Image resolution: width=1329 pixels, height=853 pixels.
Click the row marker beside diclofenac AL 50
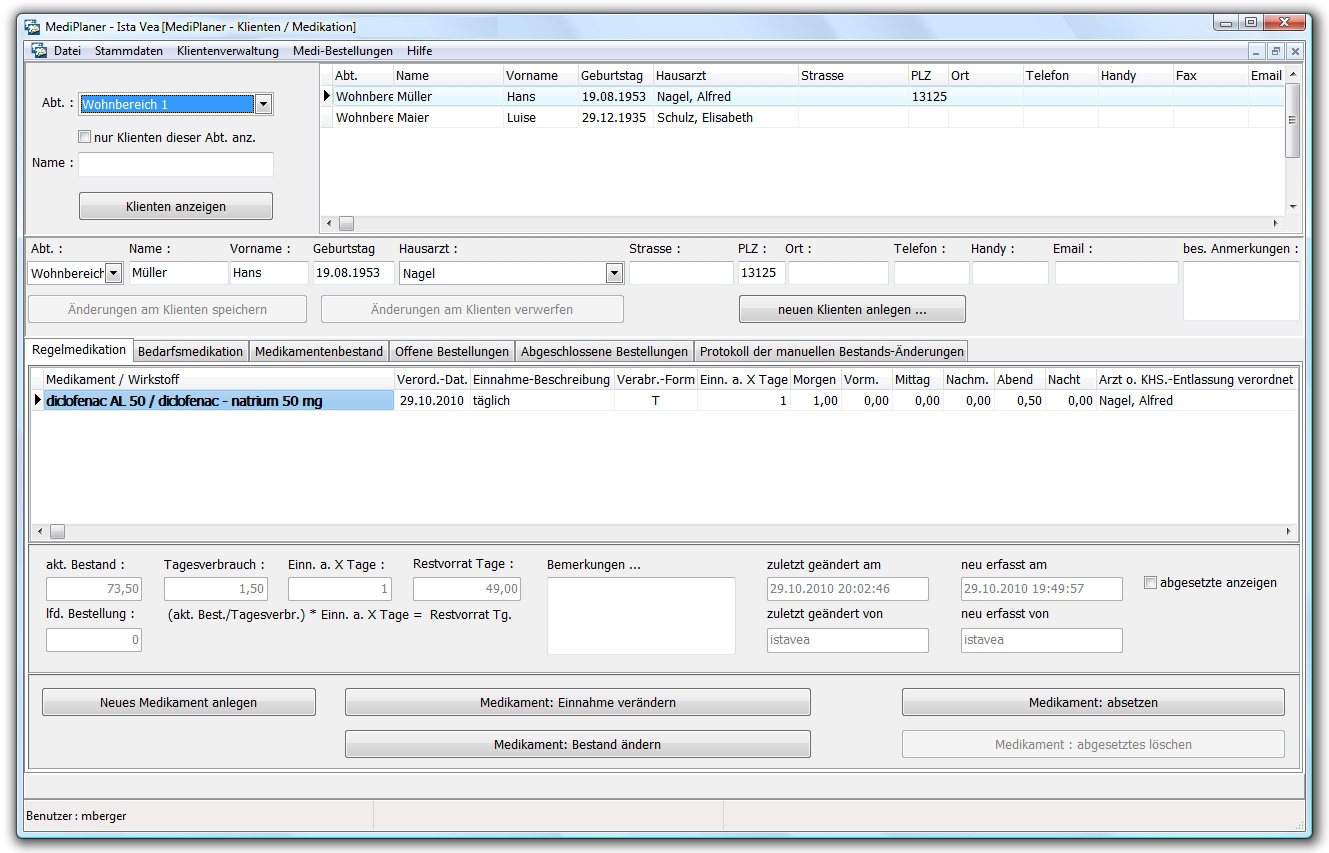point(38,401)
